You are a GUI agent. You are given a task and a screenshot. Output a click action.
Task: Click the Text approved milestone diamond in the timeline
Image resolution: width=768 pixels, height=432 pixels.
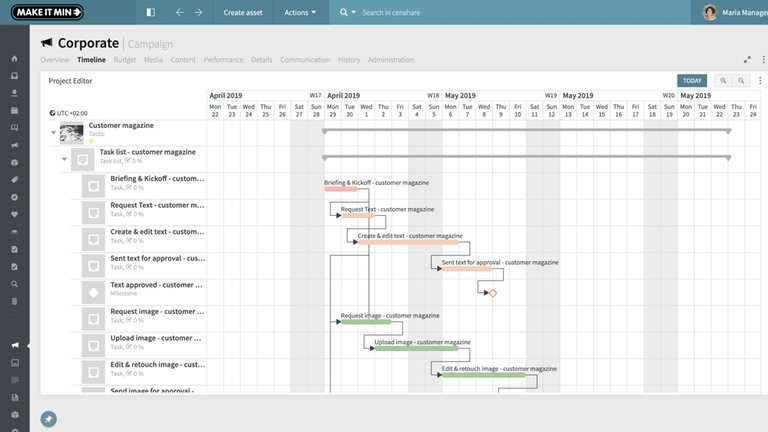coord(493,293)
